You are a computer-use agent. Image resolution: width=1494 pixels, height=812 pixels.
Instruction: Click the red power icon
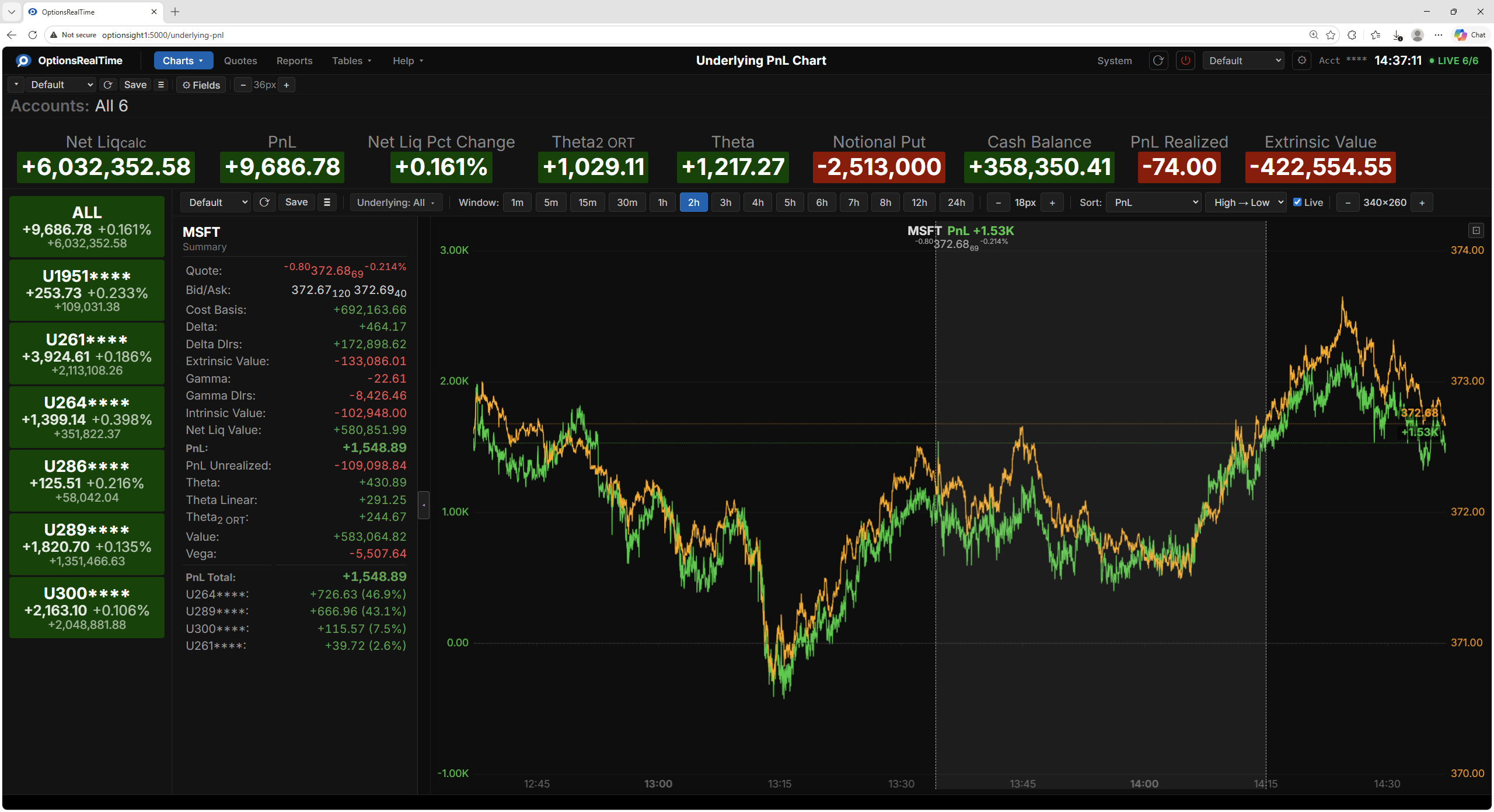pyautogui.click(x=1185, y=61)
